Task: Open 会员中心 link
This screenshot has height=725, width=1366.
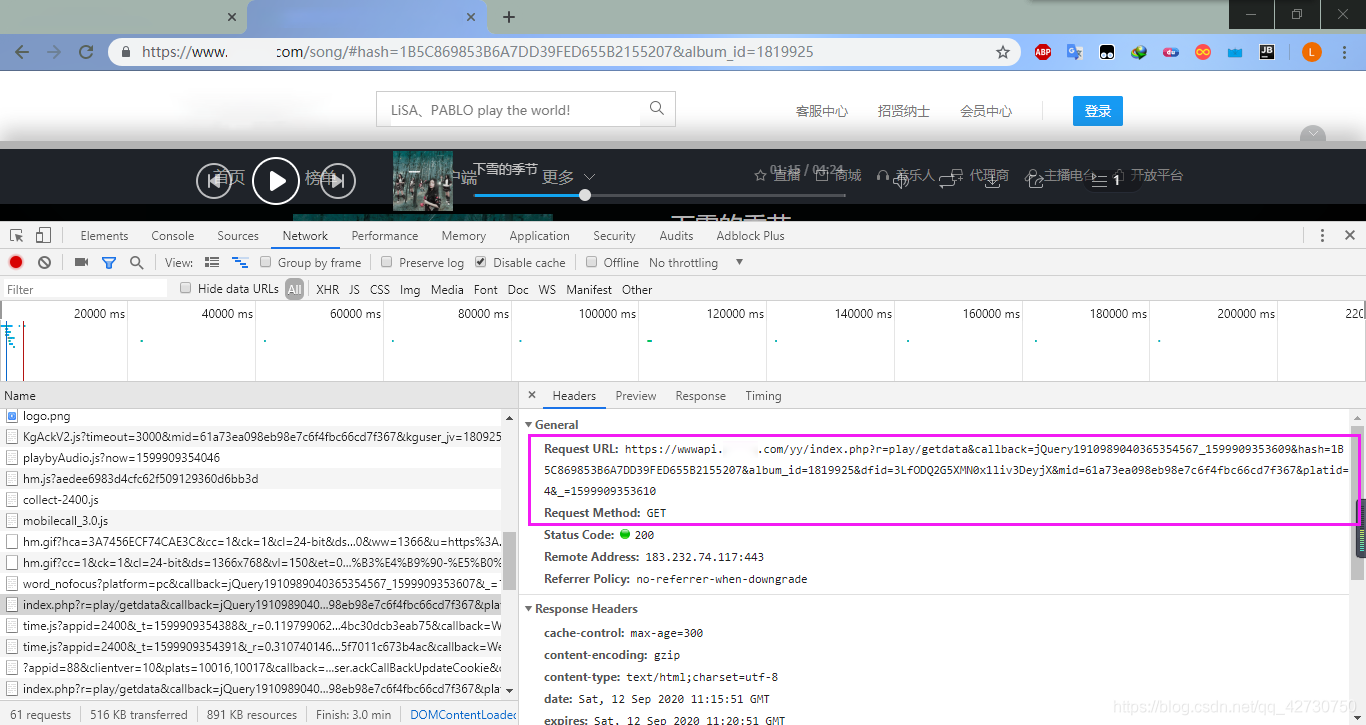Action: tap(986, 111)
